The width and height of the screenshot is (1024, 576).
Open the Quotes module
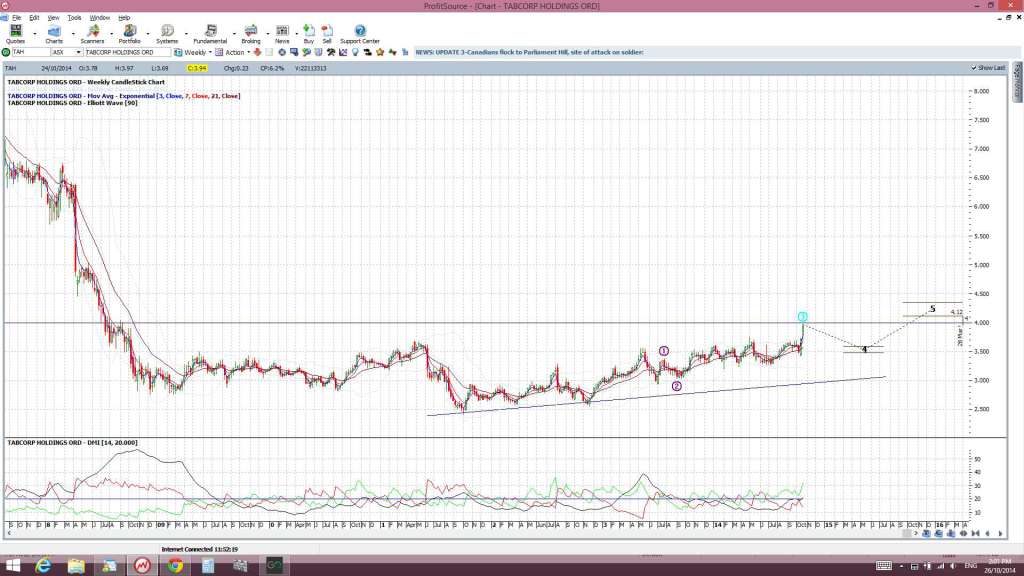click(x=15, y=34)
